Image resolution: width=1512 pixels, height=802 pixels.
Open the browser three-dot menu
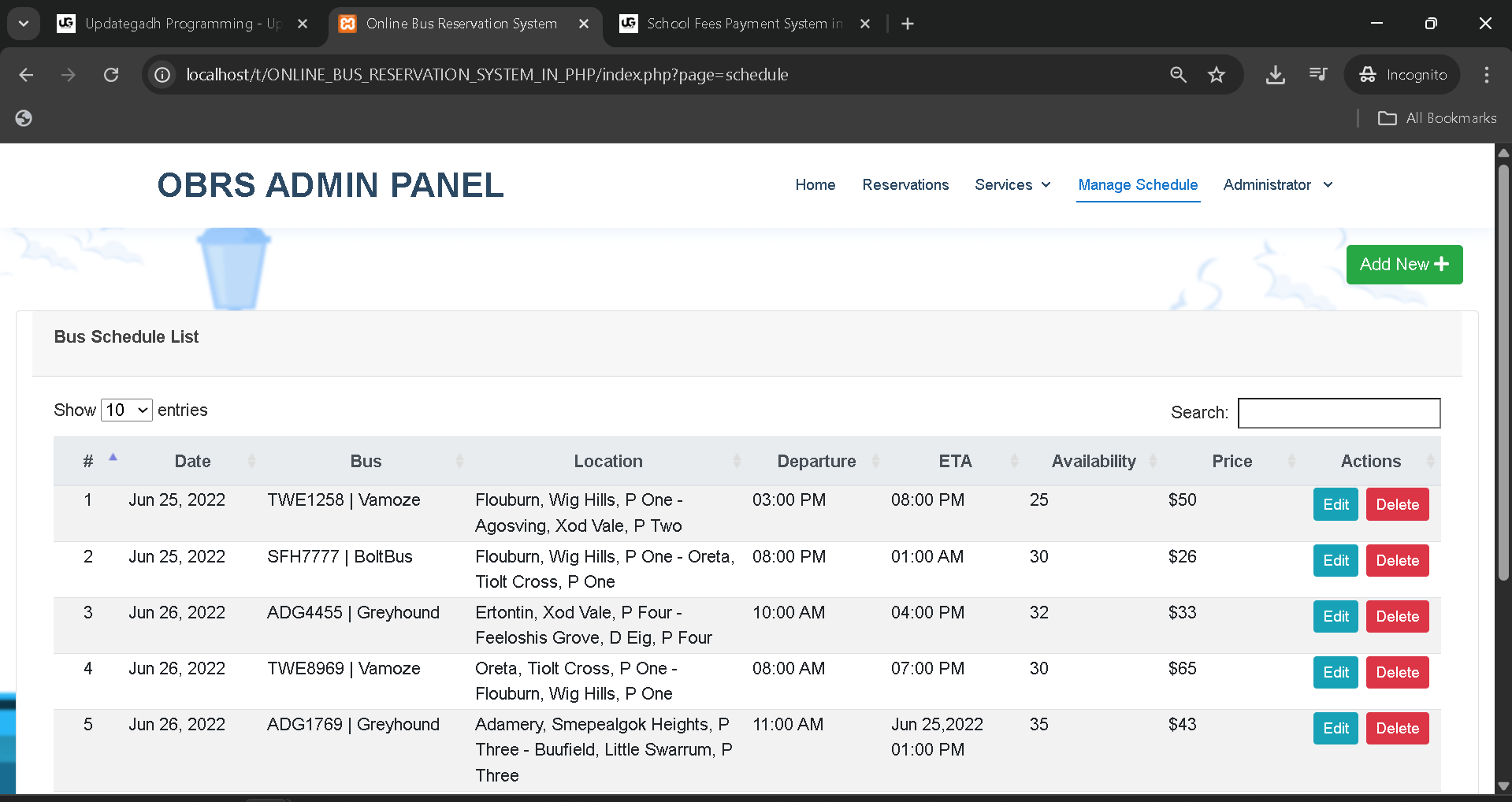(1486, 75)
